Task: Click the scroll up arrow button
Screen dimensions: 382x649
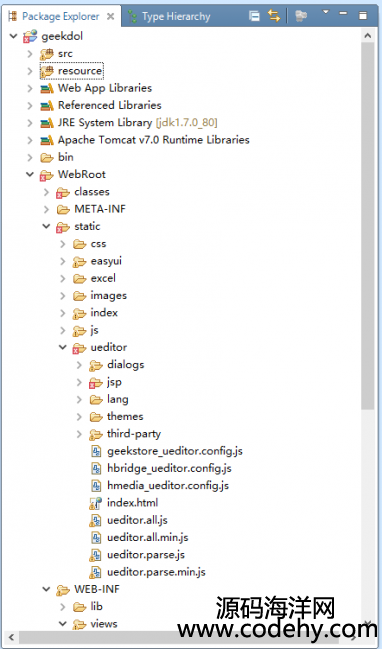Action: click(368, 36)
